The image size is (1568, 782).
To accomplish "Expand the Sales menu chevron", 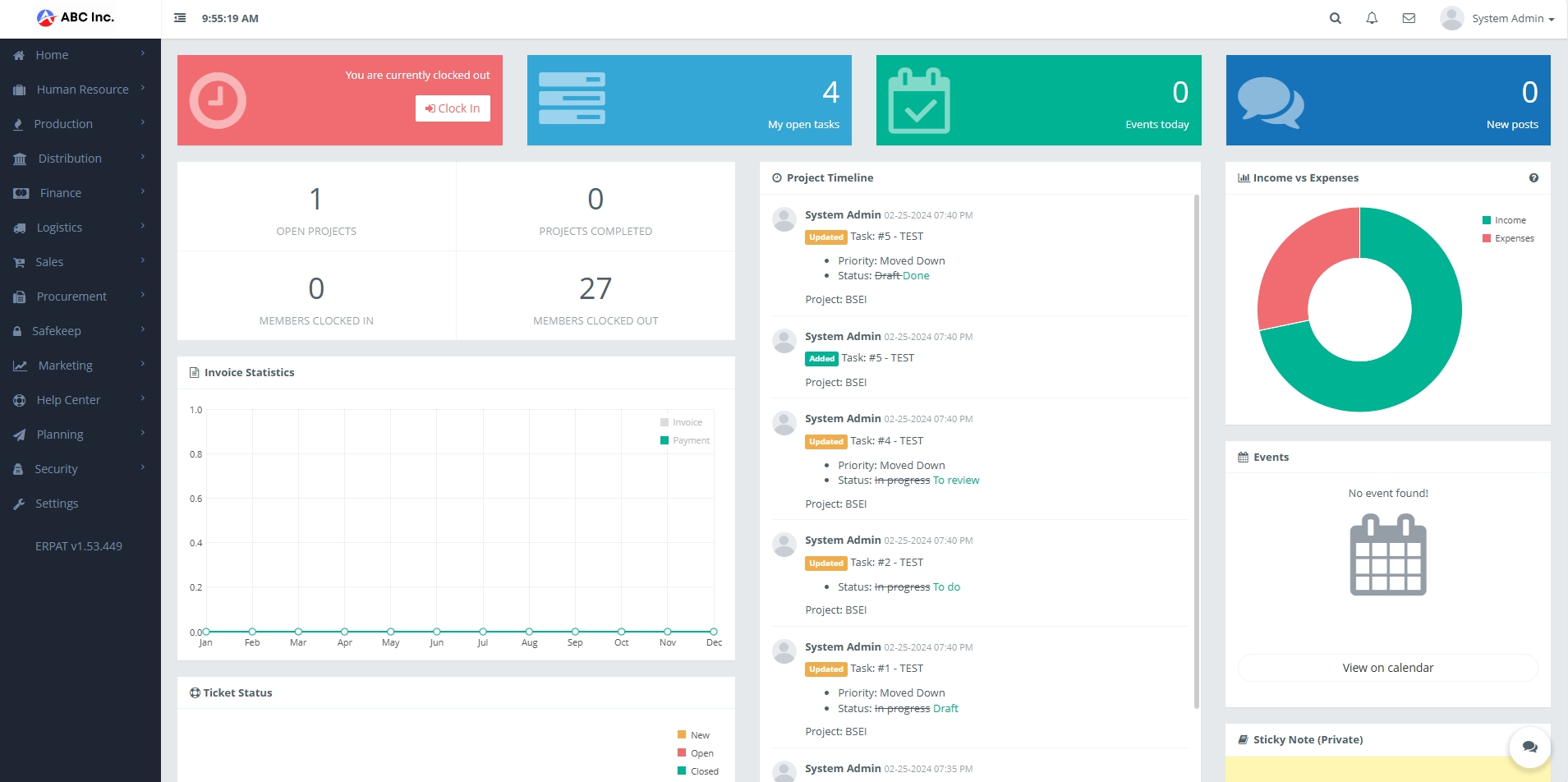I will [143, 260].
